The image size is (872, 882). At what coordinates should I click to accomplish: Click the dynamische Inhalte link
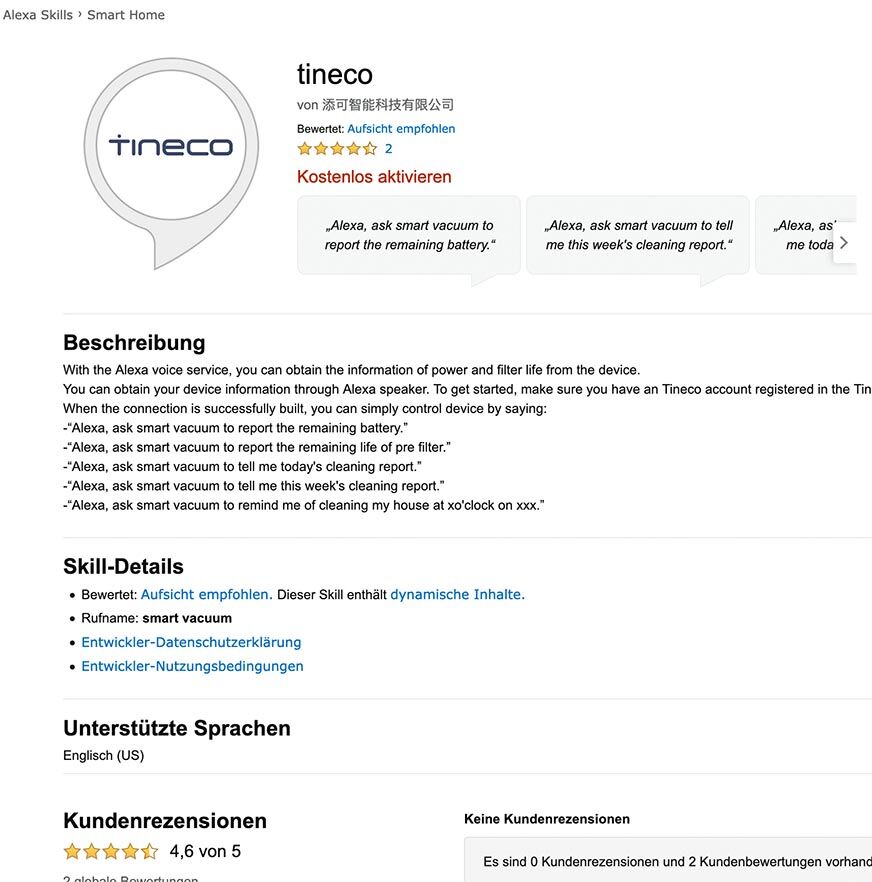pos(456,594)
